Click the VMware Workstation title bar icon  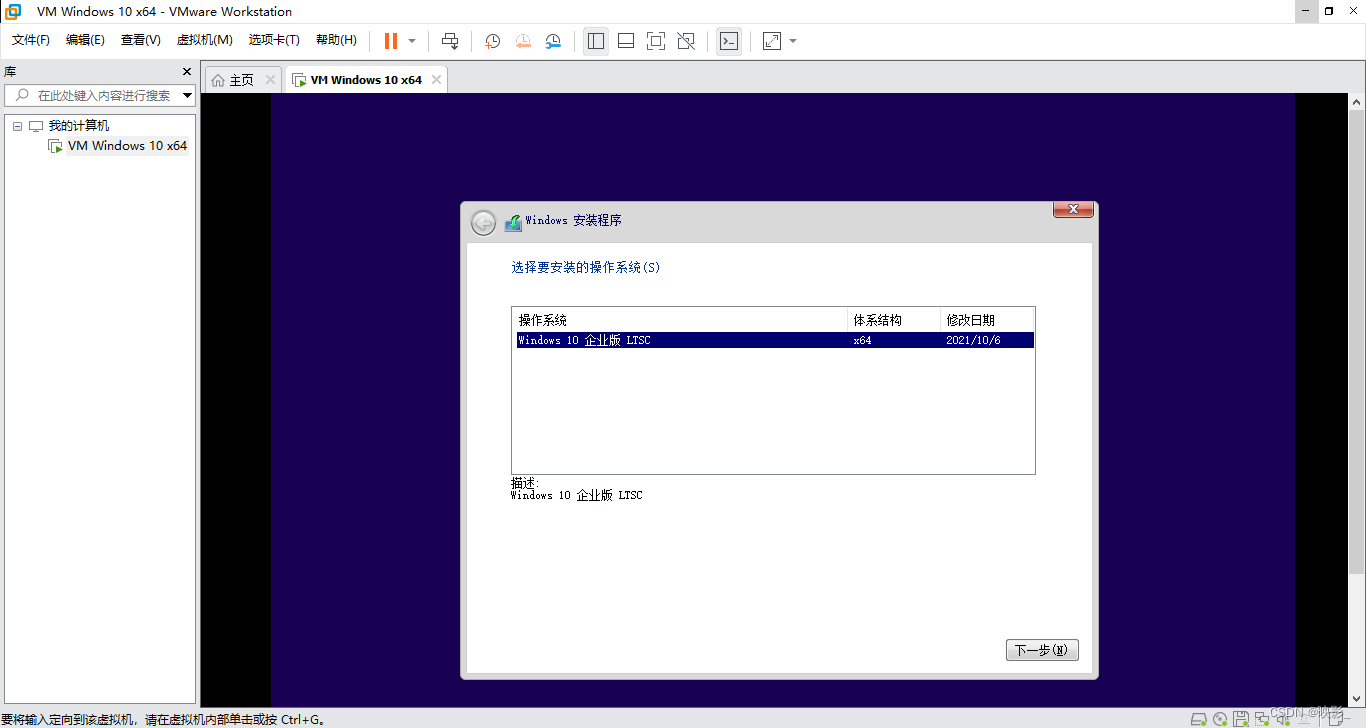(13, 11)
